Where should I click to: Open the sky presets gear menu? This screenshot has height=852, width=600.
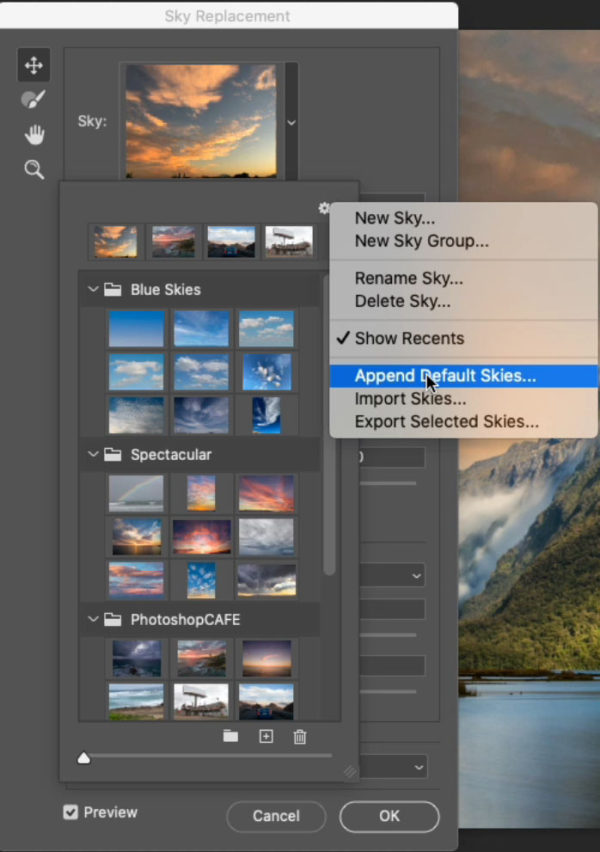(x=324, y=208)
